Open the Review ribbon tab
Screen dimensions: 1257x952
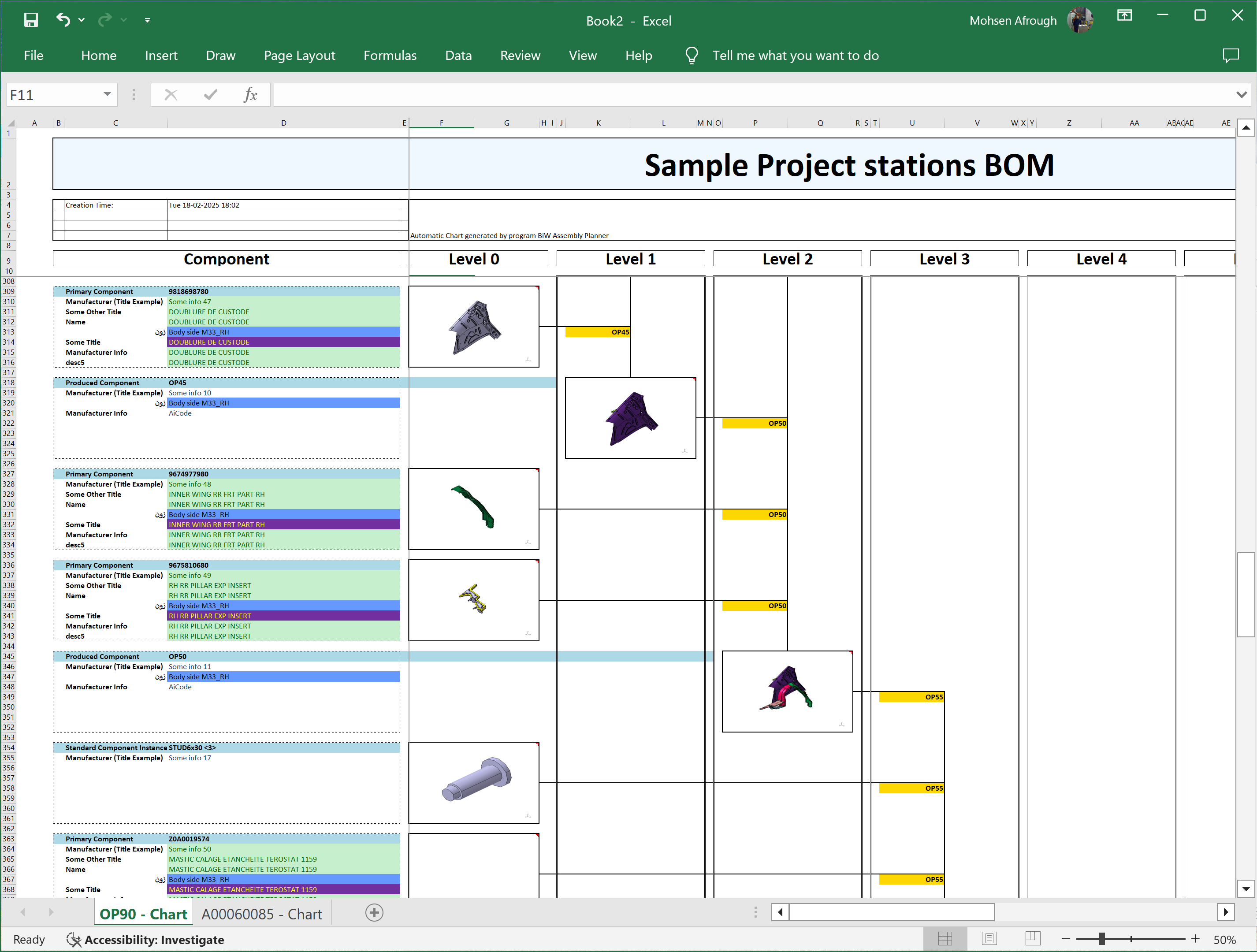[x=520, y=55]
